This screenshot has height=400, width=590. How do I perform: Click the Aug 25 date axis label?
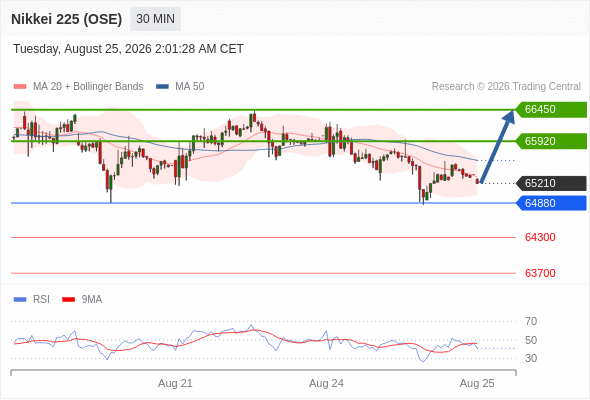coord(477,383)
